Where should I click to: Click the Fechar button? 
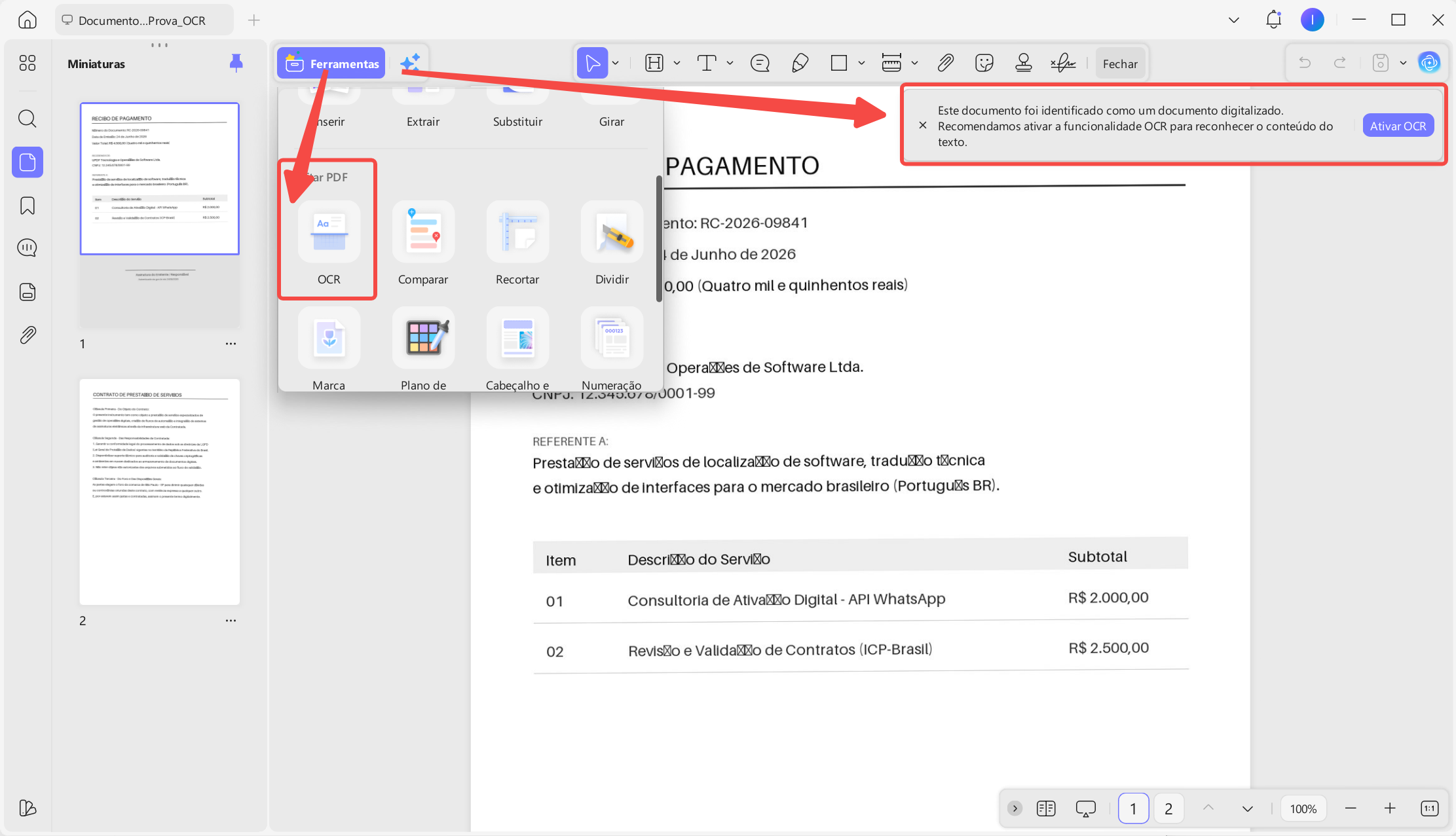[1120, 64]
